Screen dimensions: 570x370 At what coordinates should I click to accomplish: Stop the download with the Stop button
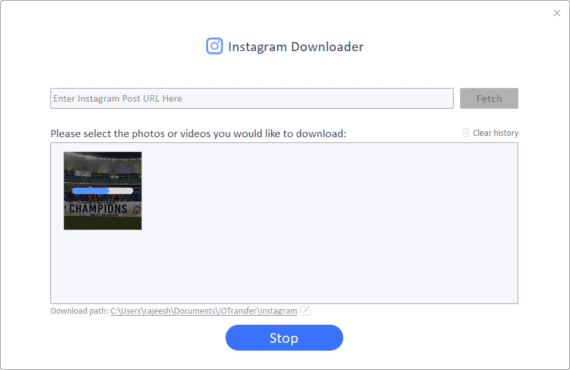coord(284,338)
